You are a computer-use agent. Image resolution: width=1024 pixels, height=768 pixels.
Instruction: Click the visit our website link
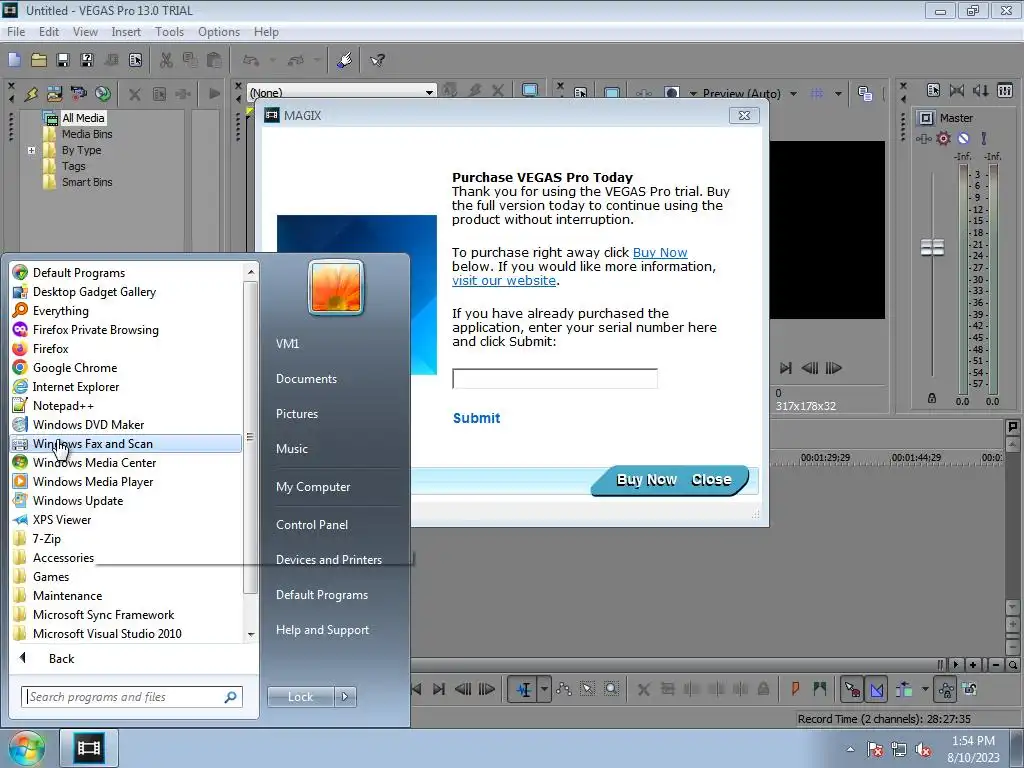click(504, 280)
